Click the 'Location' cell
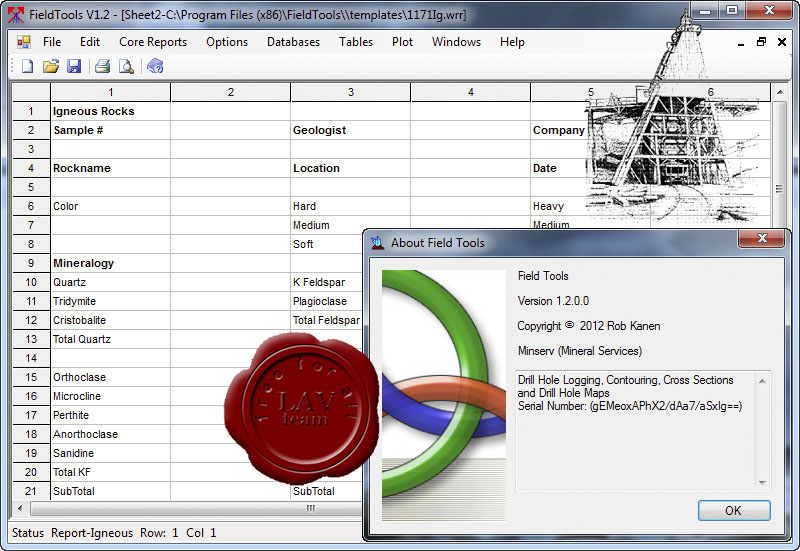Viewport: 800px width, 551px height. point(351,168)
